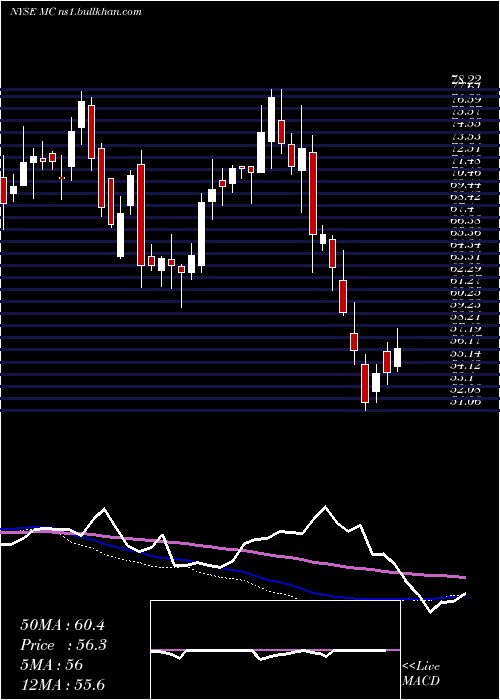Screen dimensions: 500x700
Task: Click the <<Live MACD label
Action: pos(421,674)
